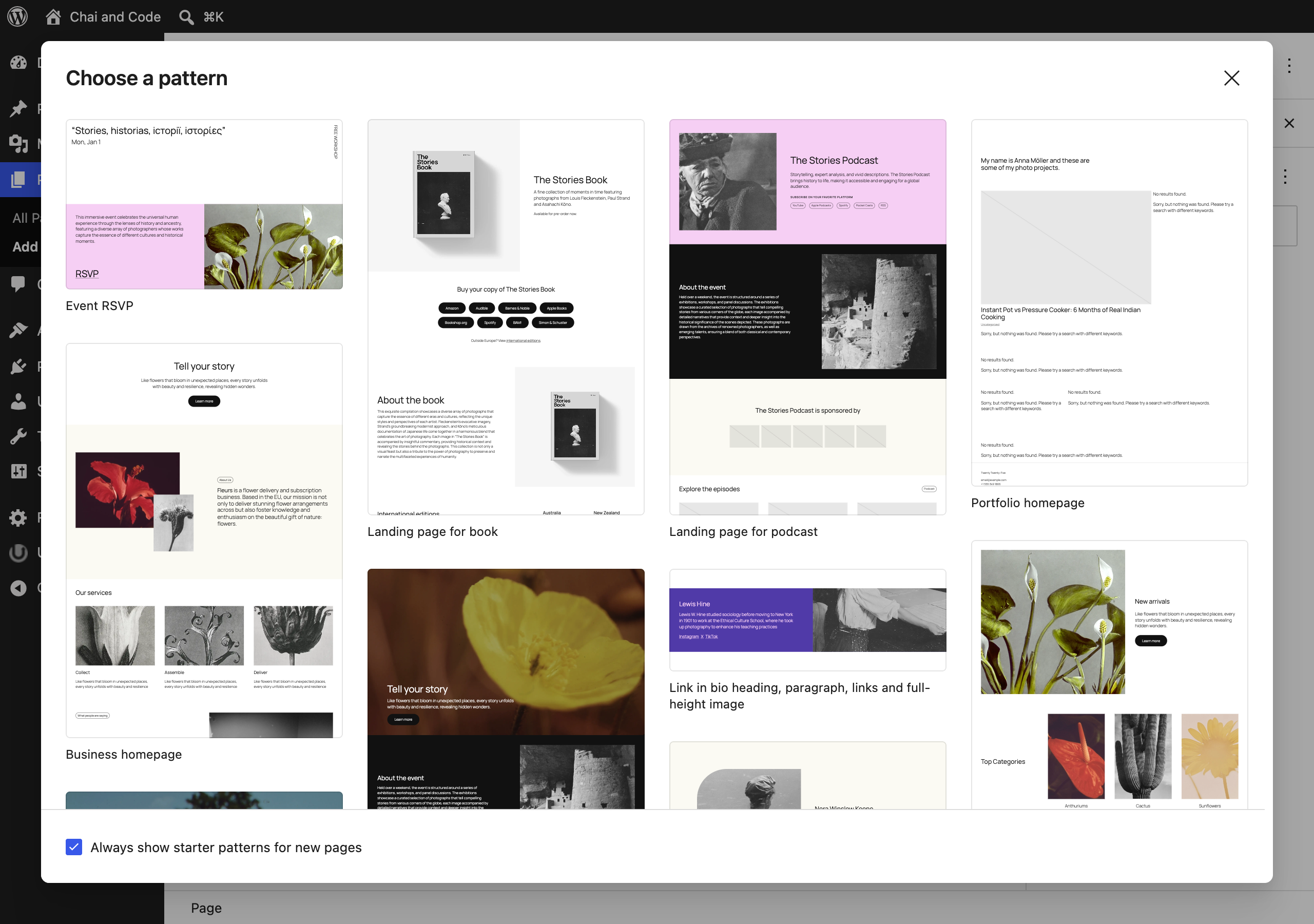The height and width of the screenshot is (924, 1314).
Task: Open the WordPress logo menu
Action: coord(18,16)
